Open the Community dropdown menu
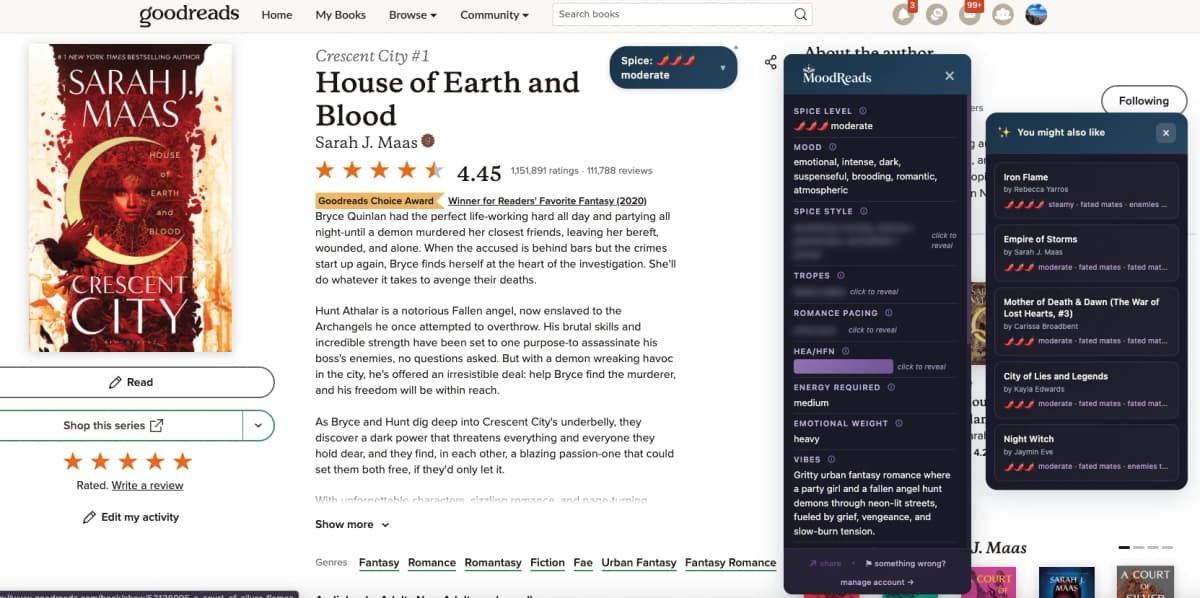 tap(493, 14)
